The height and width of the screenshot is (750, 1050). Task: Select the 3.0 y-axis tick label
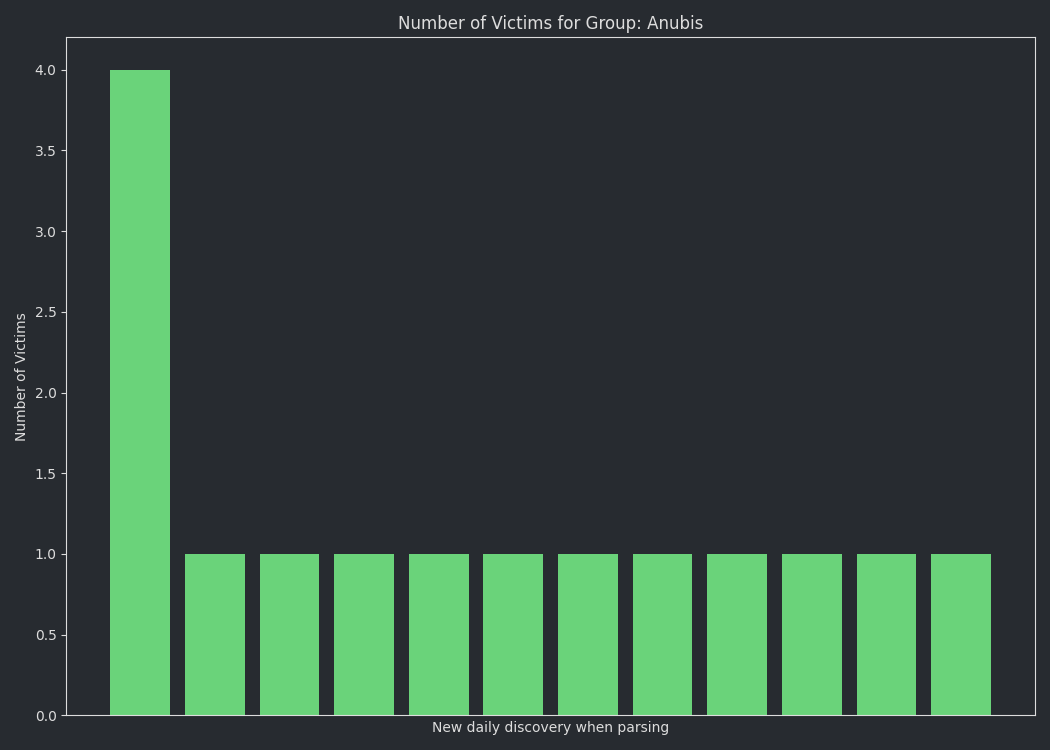pyautogui.click(x=46, y=232)
